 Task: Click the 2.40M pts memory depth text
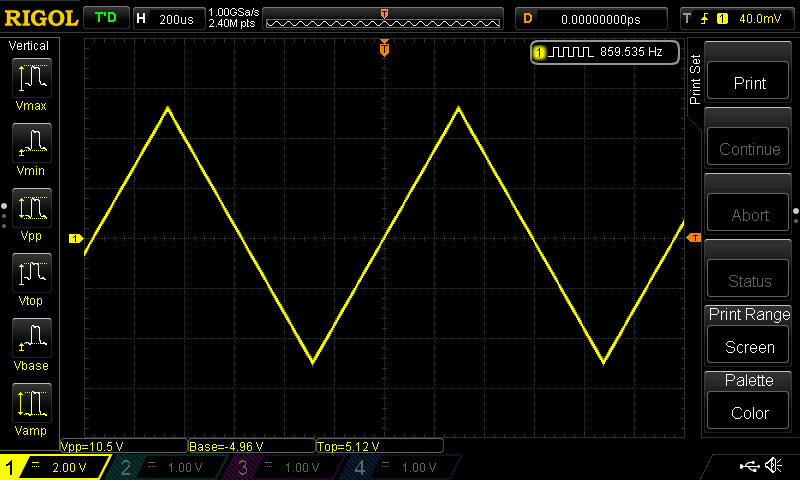pos(232,23)
